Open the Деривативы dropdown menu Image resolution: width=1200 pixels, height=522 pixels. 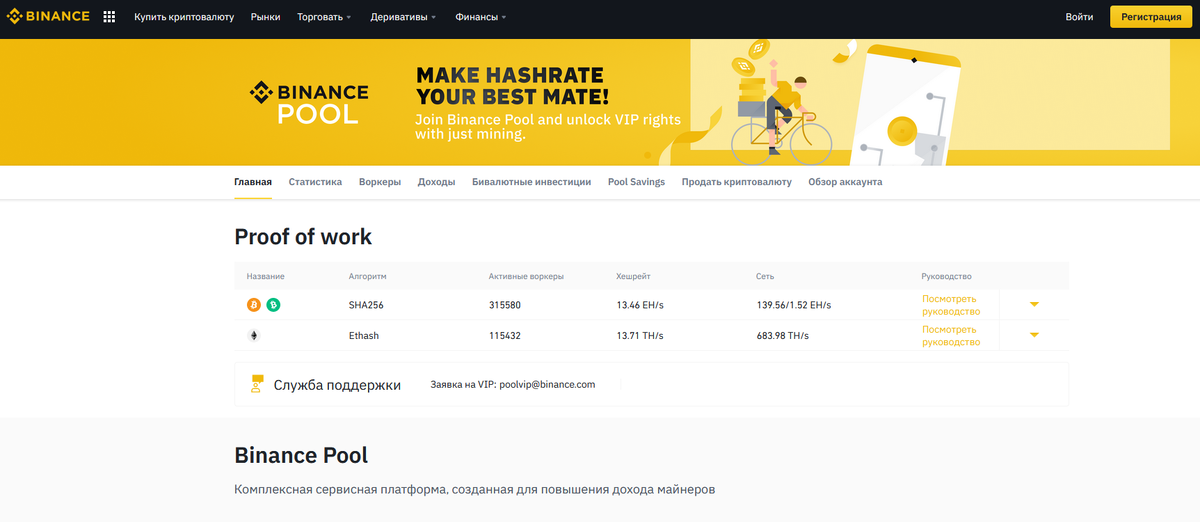tap(403, 17)
